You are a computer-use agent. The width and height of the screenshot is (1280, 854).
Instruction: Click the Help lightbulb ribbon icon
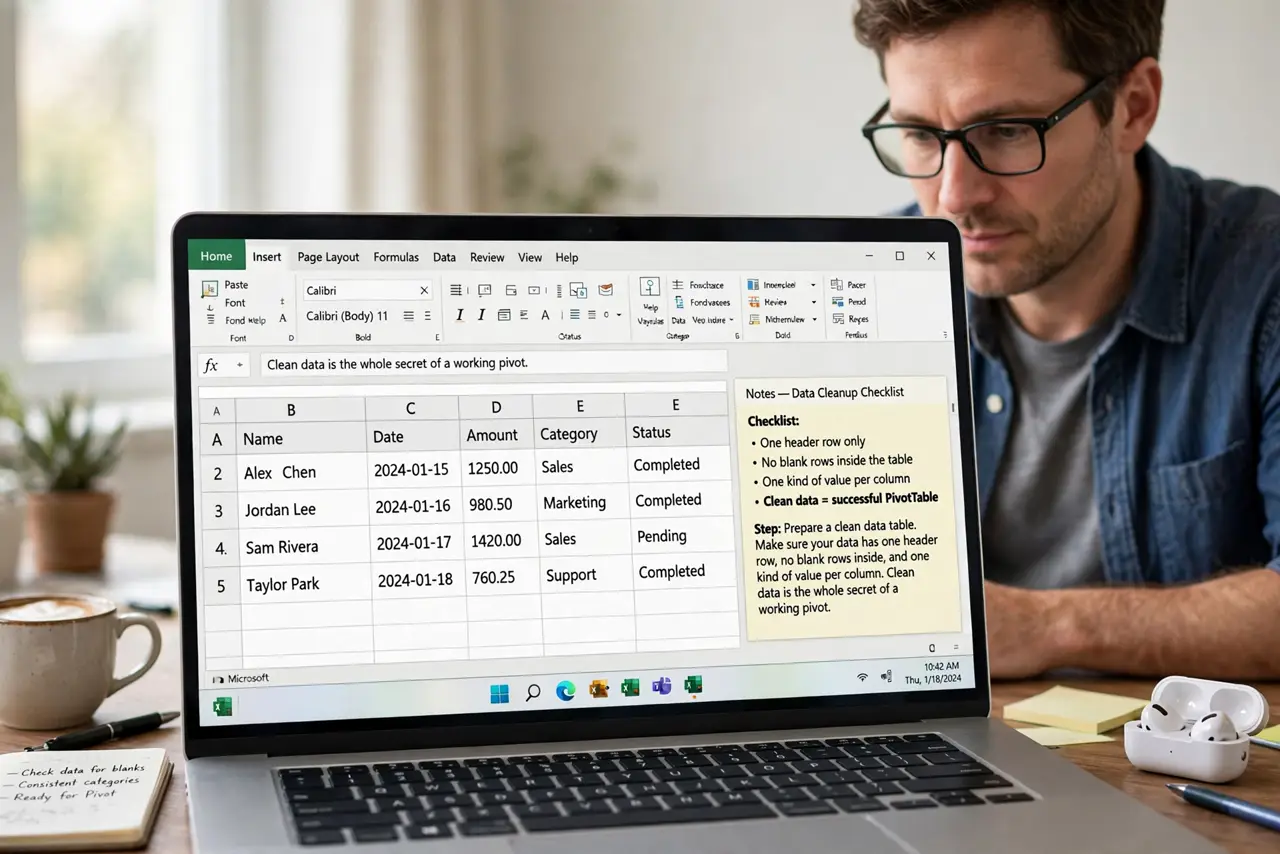649,287
